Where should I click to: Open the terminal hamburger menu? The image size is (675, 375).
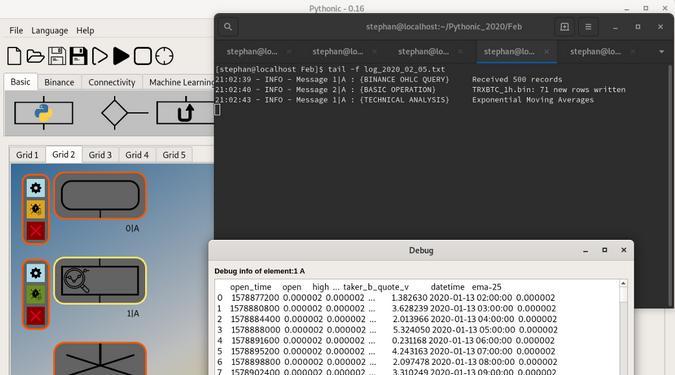coord(588,27)
